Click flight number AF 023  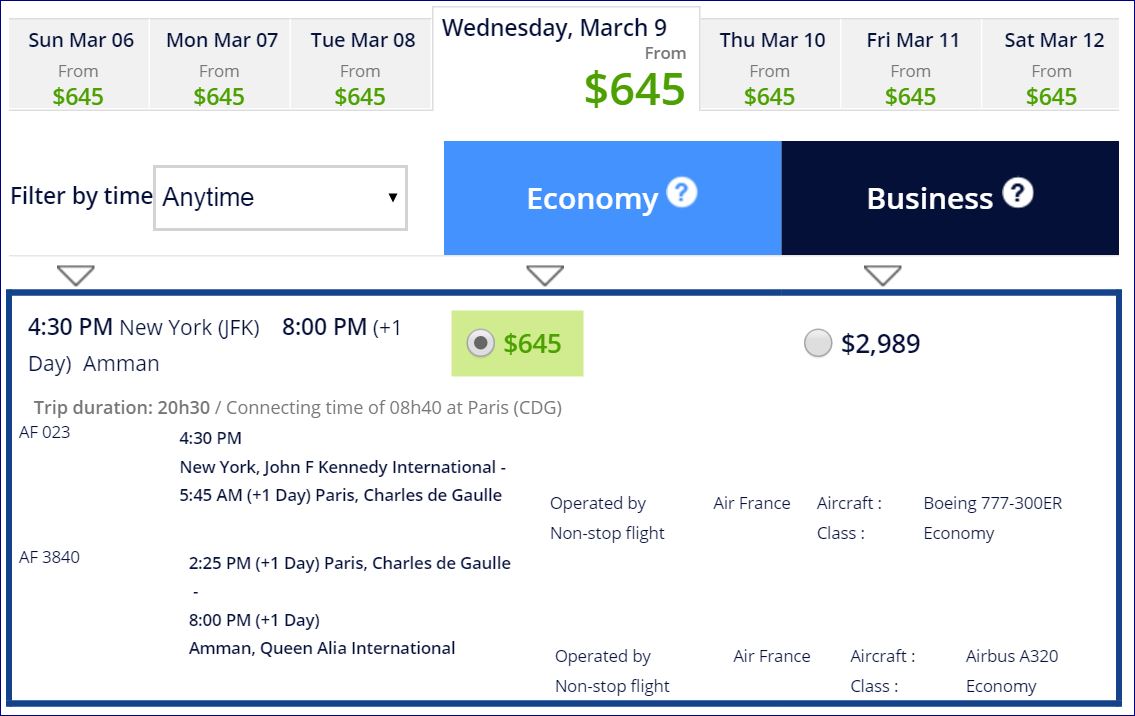45,432
